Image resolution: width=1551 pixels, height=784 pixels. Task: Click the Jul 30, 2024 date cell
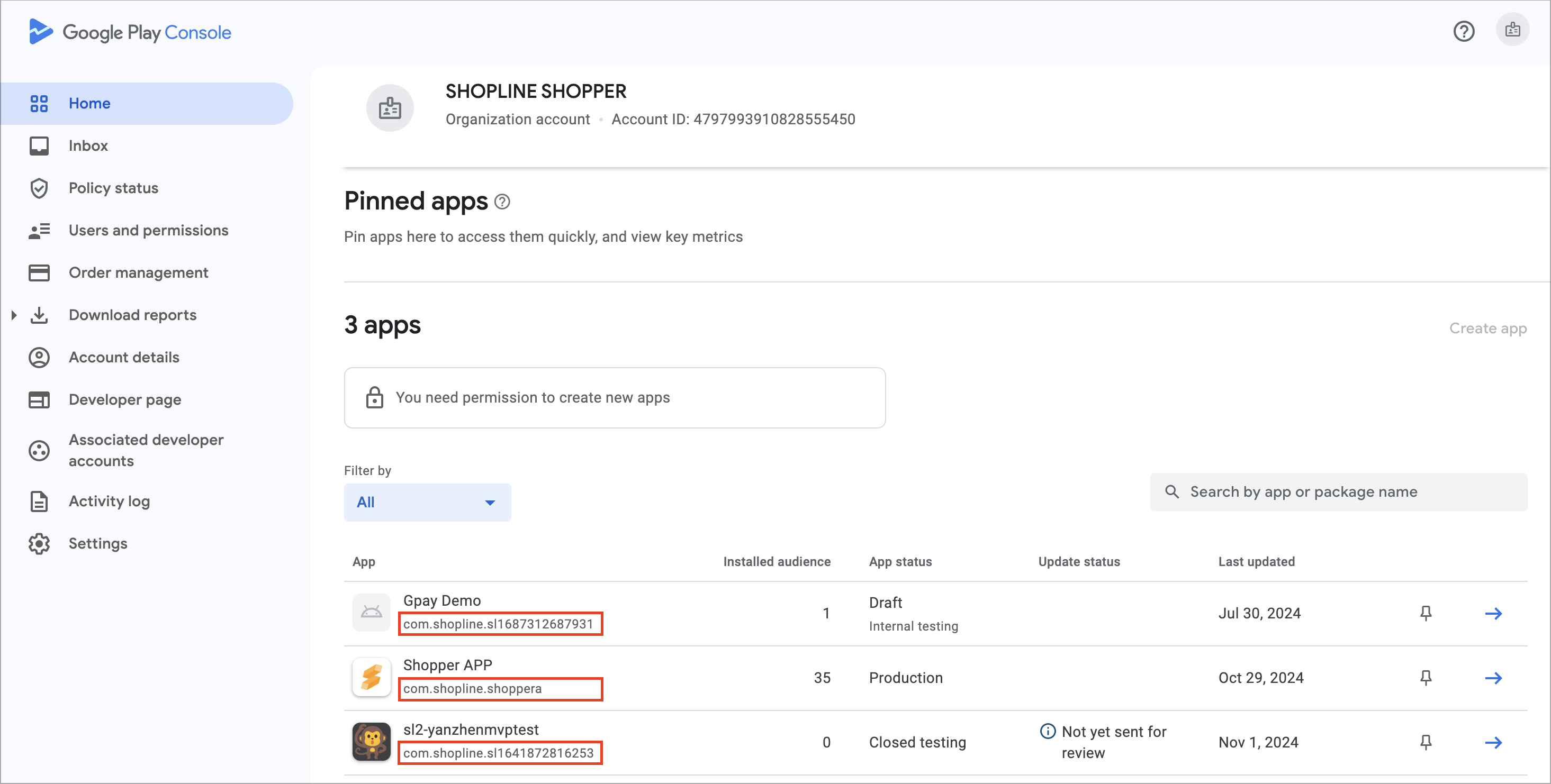[x=1259, y=613]
